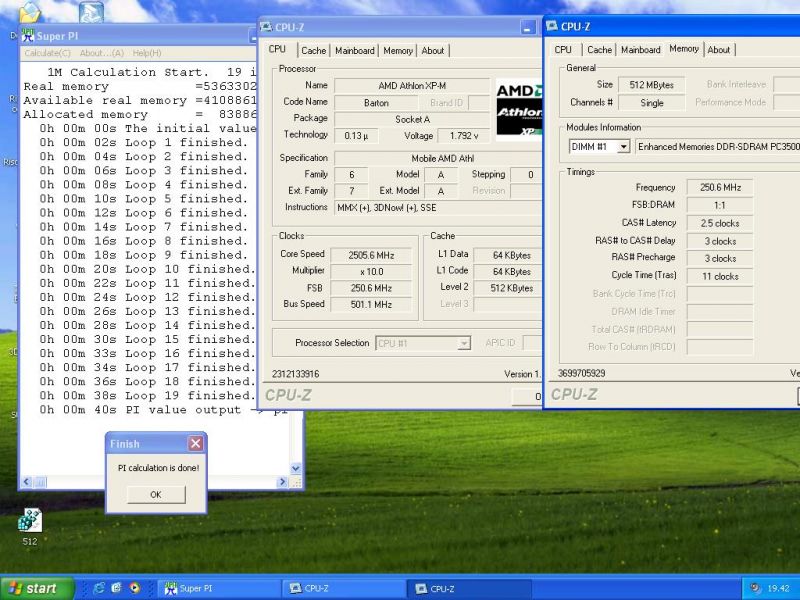Select the yellow folder desktop icon above Super PI

point(30,12)
